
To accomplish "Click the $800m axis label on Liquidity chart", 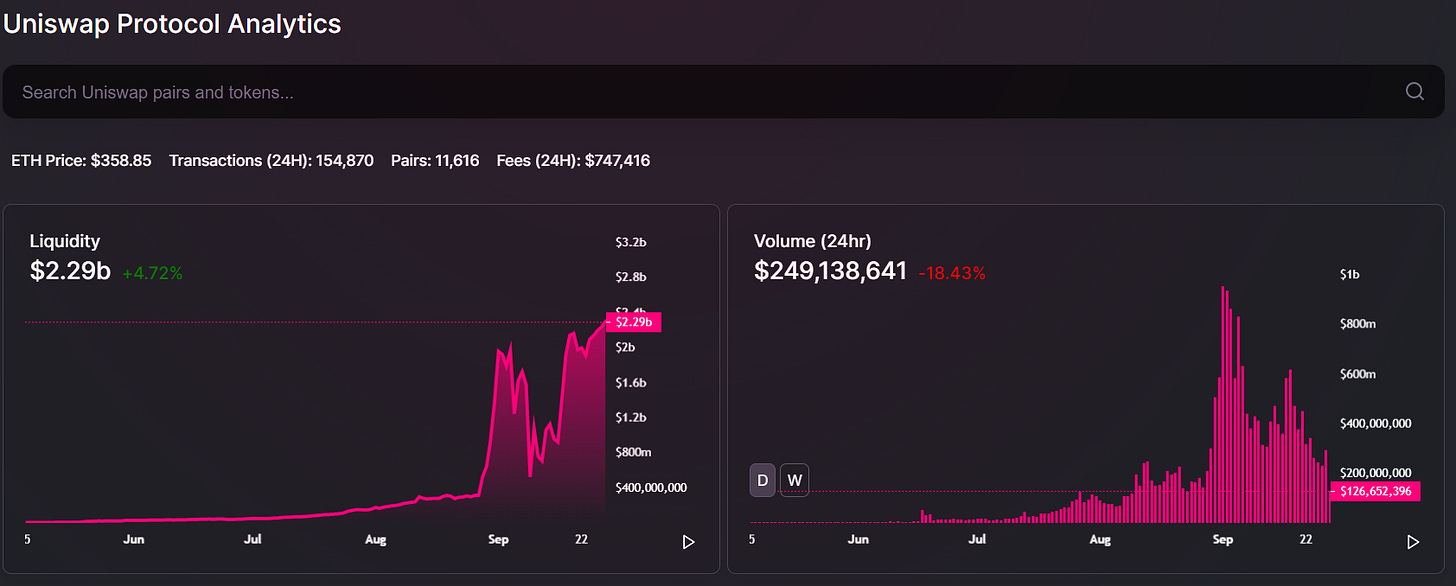I will pos(634,453).
